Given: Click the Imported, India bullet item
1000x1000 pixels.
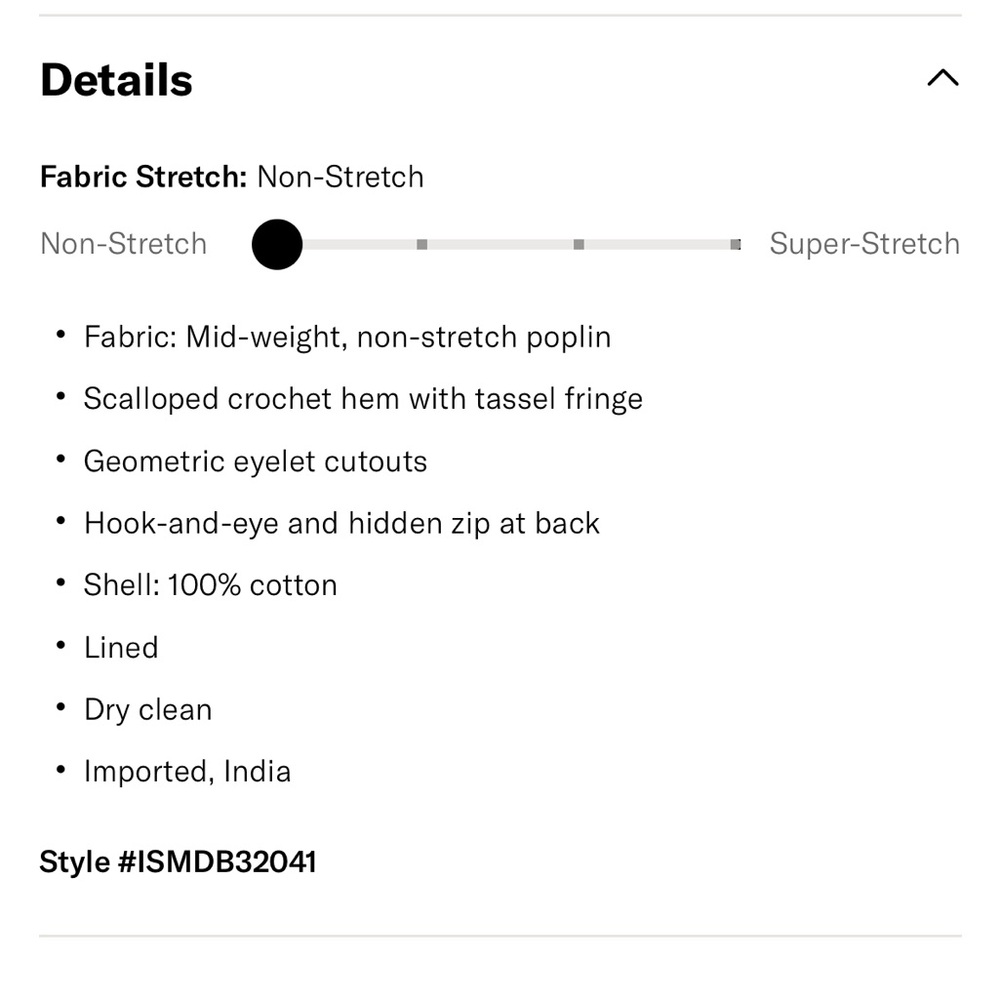Looking at the screenshot, I should tap(188, 772).
